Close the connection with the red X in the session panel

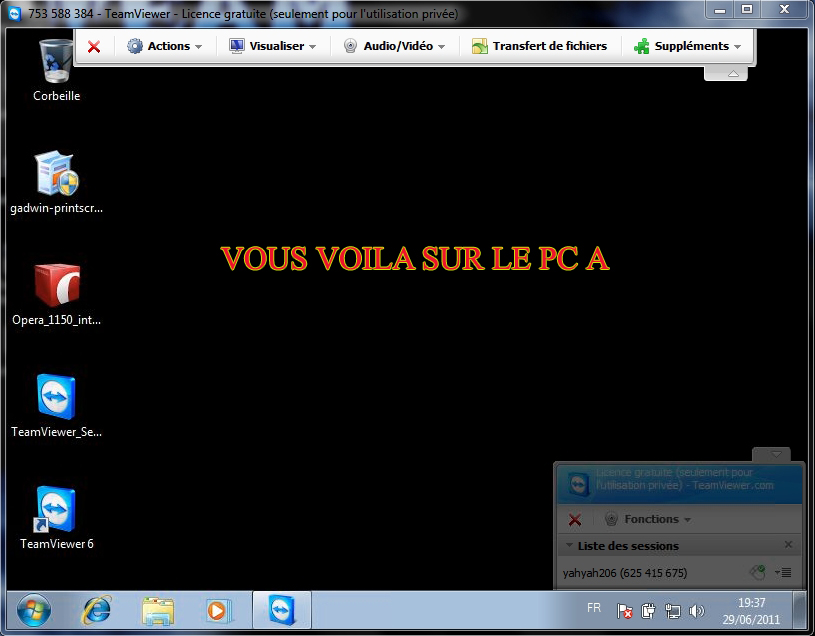pyautogui.click(x=575, y=520)
